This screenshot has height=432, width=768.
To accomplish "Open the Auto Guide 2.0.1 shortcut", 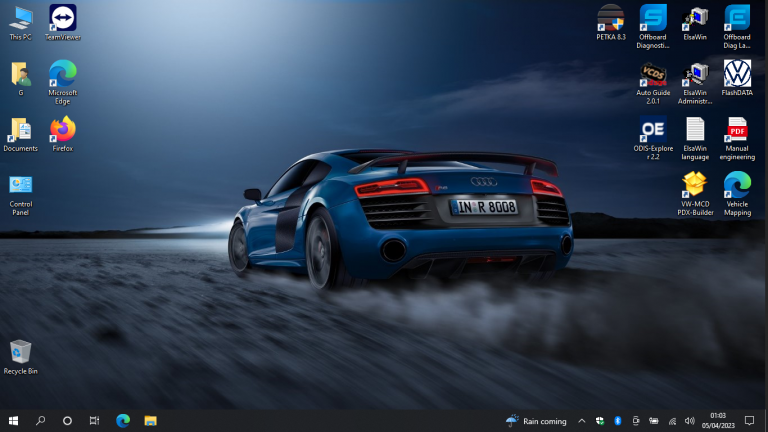I will click(653, 74).
